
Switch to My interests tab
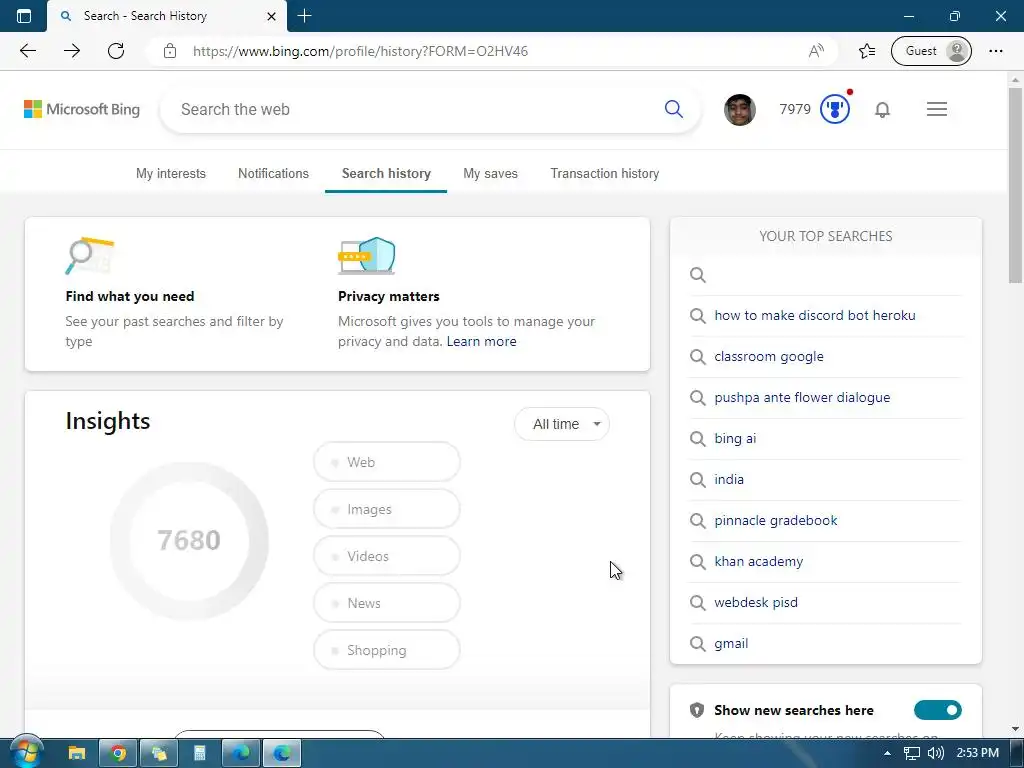[x=170, y=173]
